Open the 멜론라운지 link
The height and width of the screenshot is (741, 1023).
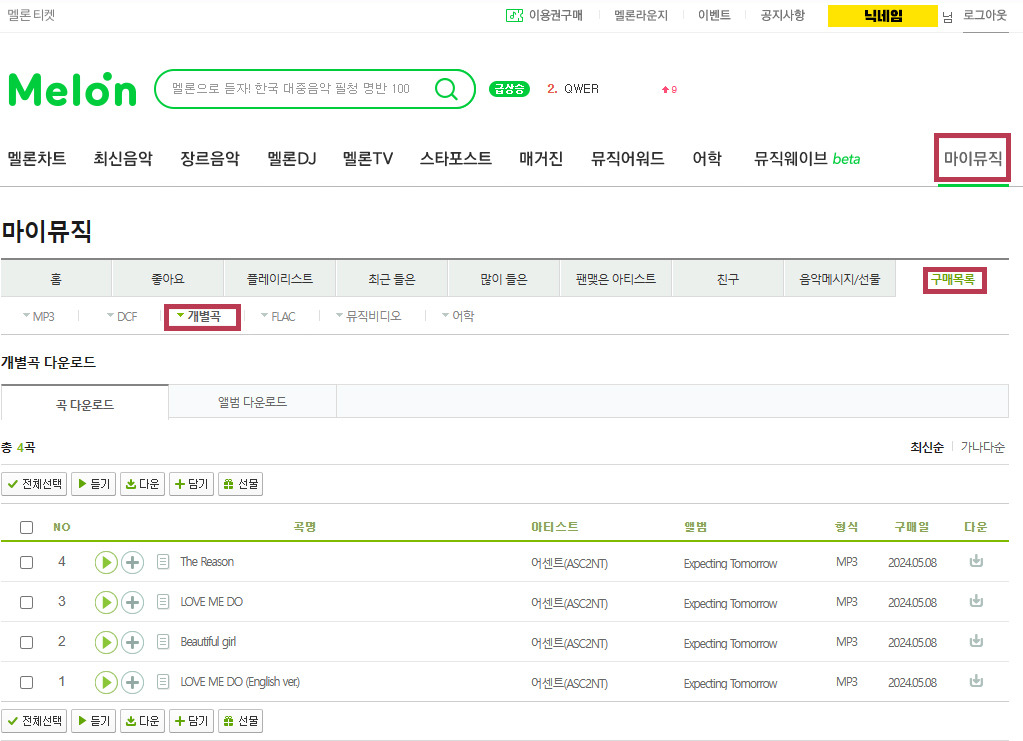tap(641, 15)
